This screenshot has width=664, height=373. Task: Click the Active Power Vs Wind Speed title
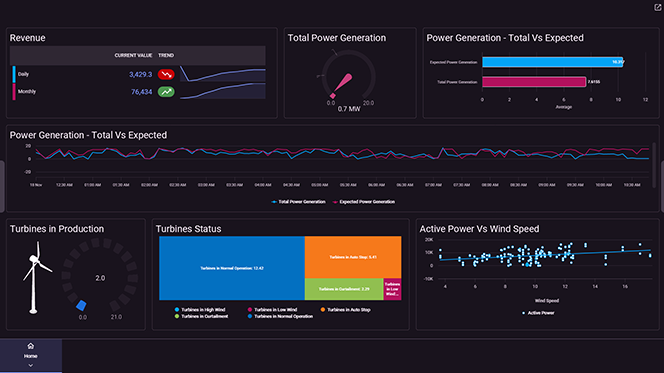click(x=479, y=229)
